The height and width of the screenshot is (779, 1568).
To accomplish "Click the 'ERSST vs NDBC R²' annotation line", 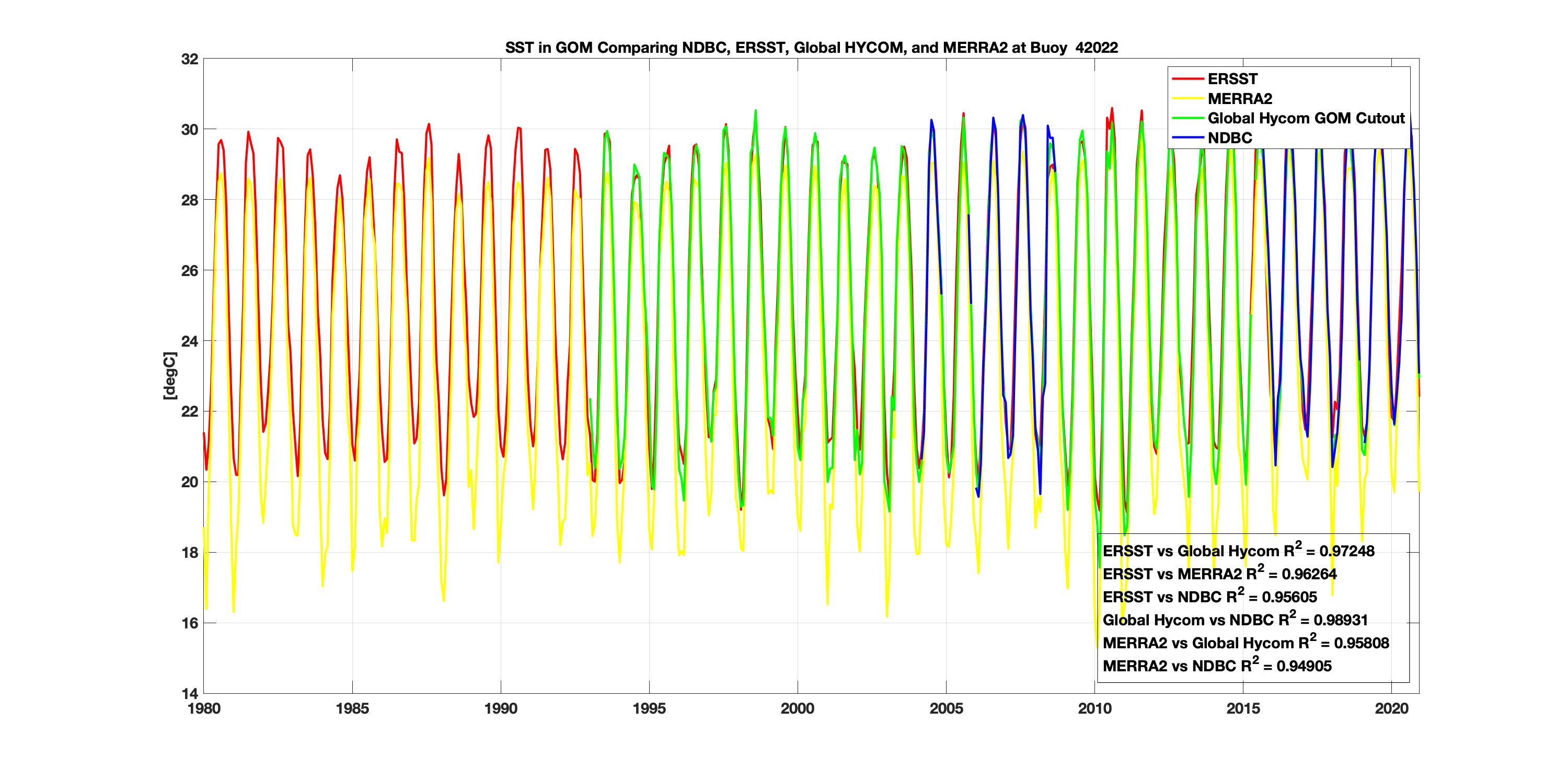I will click(x=1209, y=597).
